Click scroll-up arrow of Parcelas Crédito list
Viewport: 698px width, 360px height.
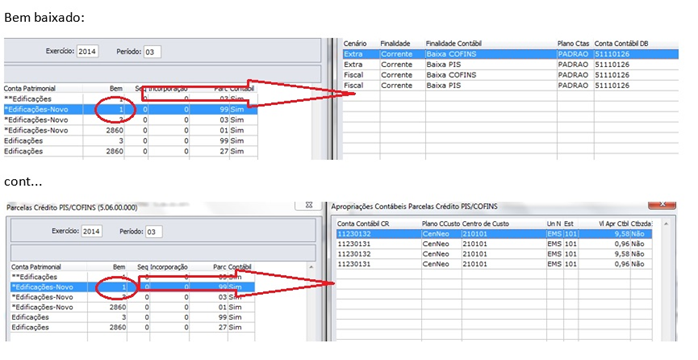(x=311, y=267)
